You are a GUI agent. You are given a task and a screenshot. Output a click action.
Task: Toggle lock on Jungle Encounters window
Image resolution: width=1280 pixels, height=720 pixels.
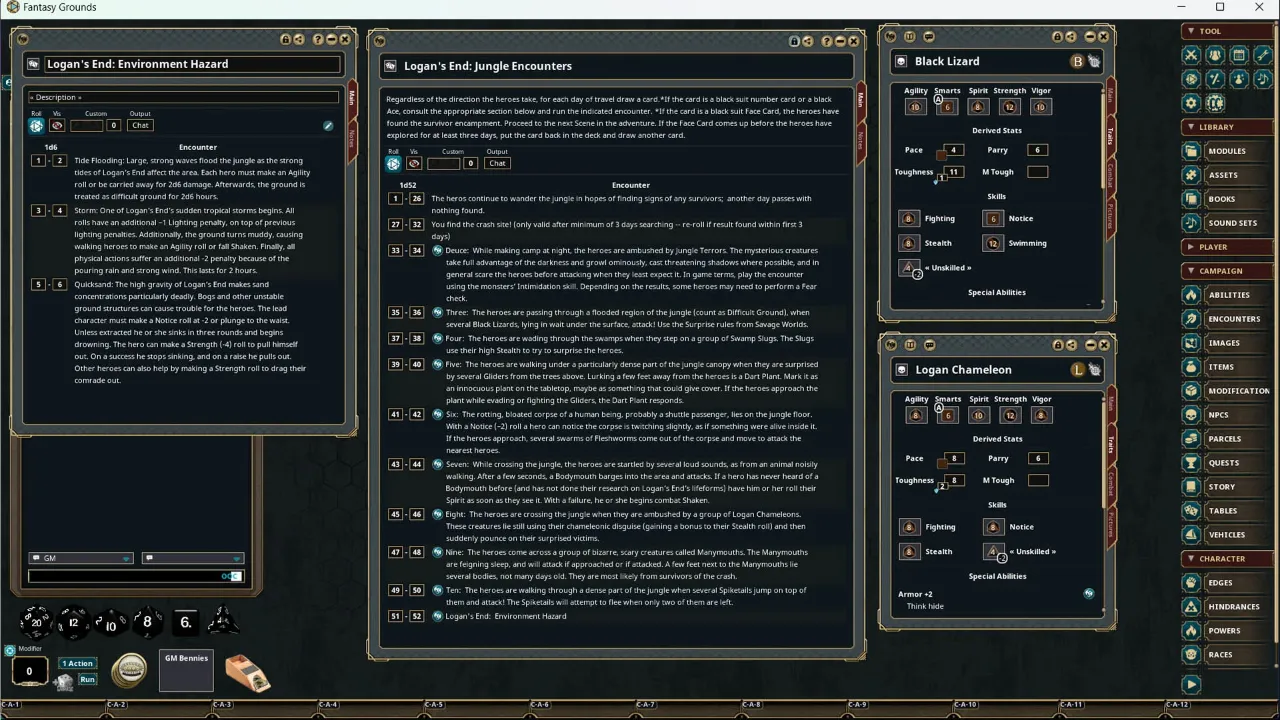tap(794, 41)
